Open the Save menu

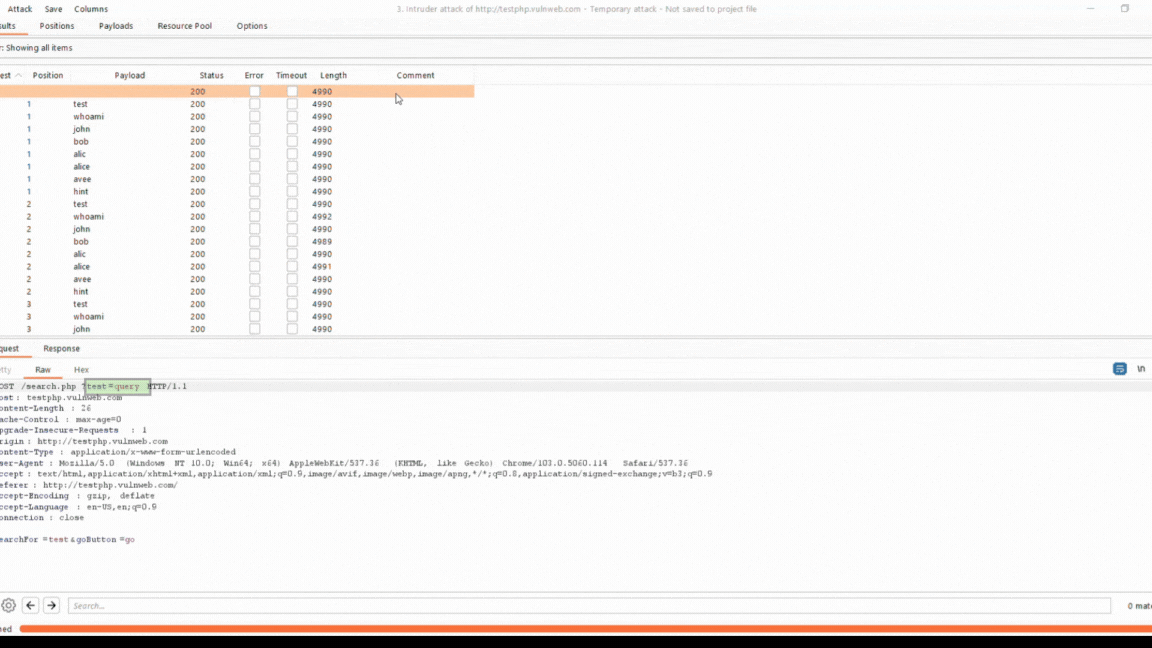[x=53, y=9]
